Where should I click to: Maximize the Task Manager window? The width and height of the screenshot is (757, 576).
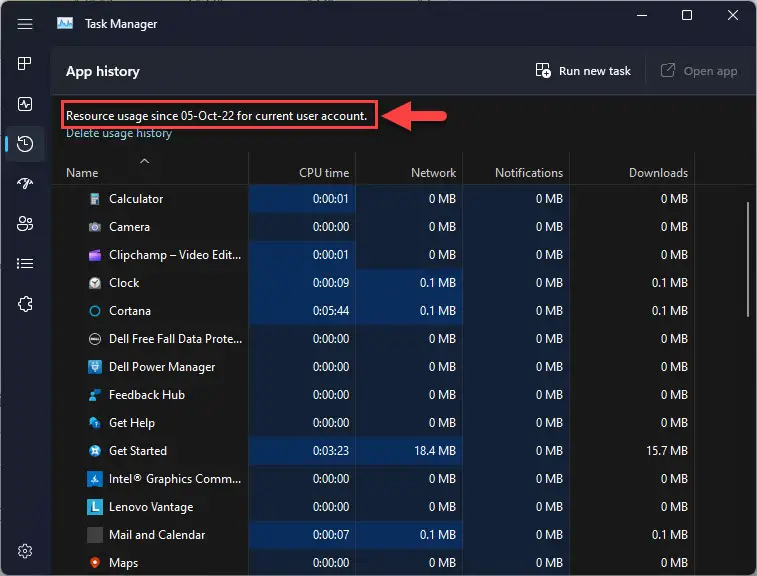[687, 15]
